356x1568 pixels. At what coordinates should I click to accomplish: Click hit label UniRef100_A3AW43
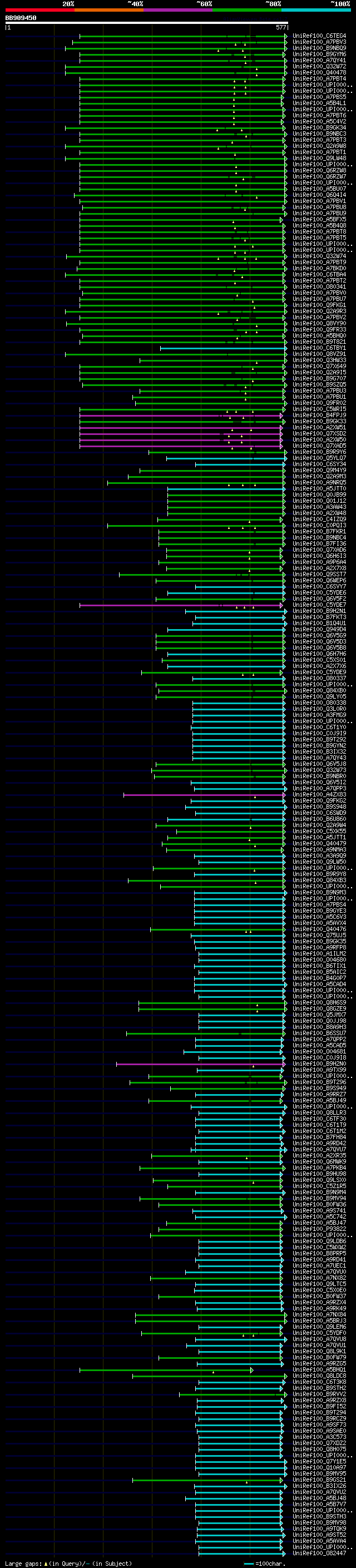click(319, 507)
